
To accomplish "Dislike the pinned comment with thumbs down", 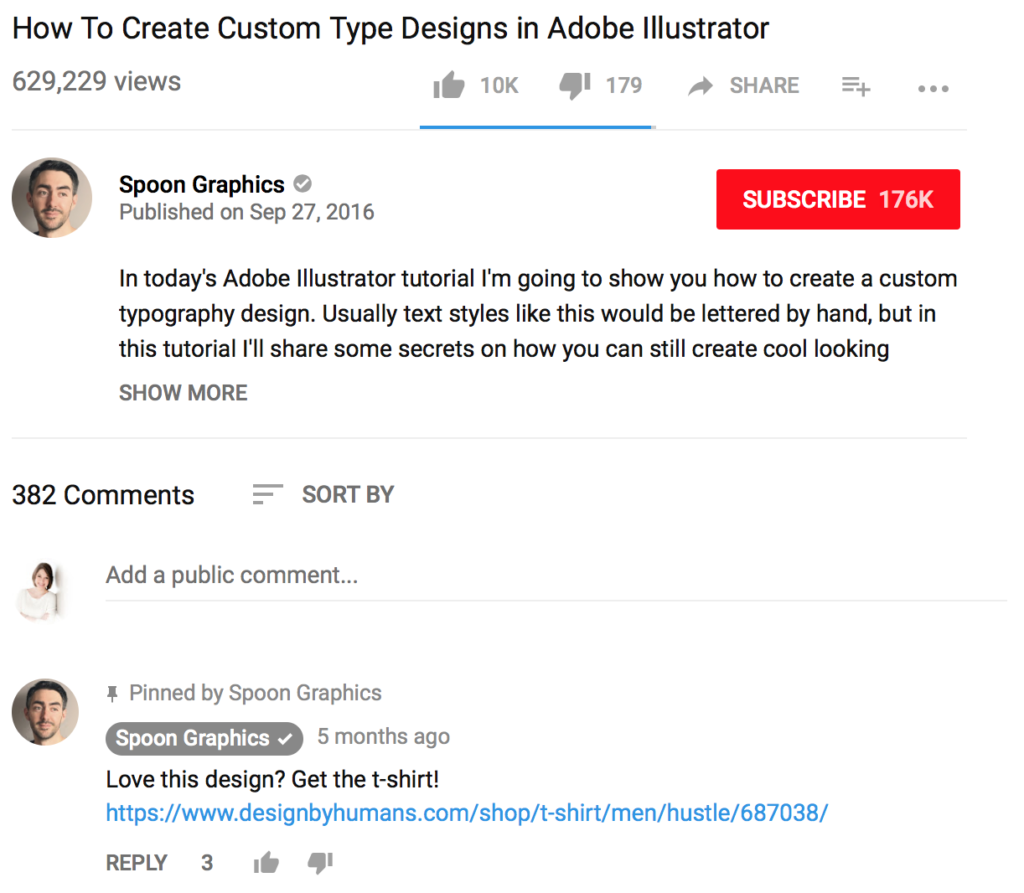I will [319, 862].
